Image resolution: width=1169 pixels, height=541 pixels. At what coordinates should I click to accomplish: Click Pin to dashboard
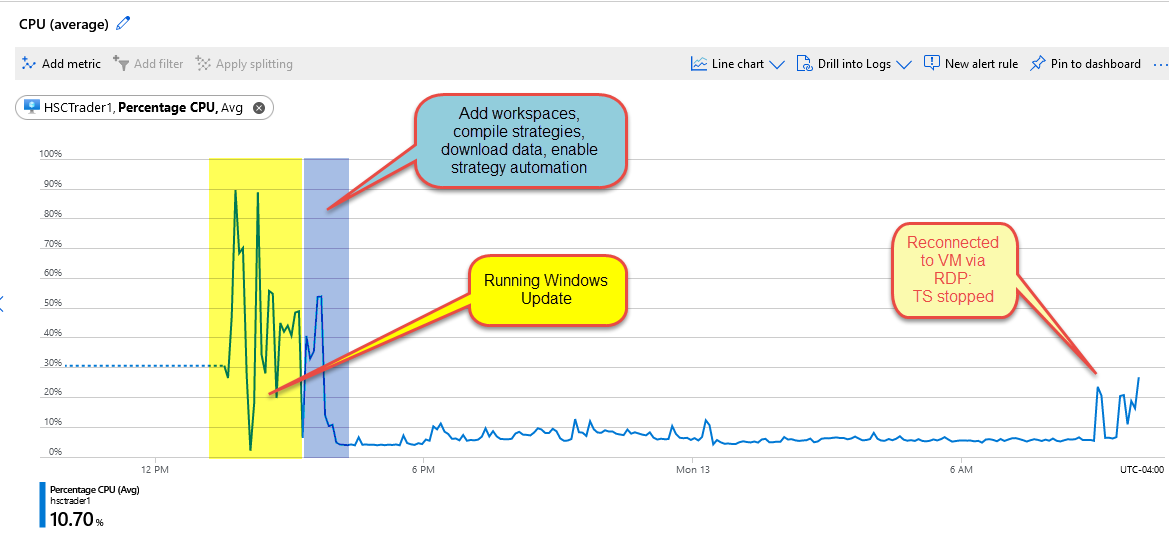pos(1086,64)
